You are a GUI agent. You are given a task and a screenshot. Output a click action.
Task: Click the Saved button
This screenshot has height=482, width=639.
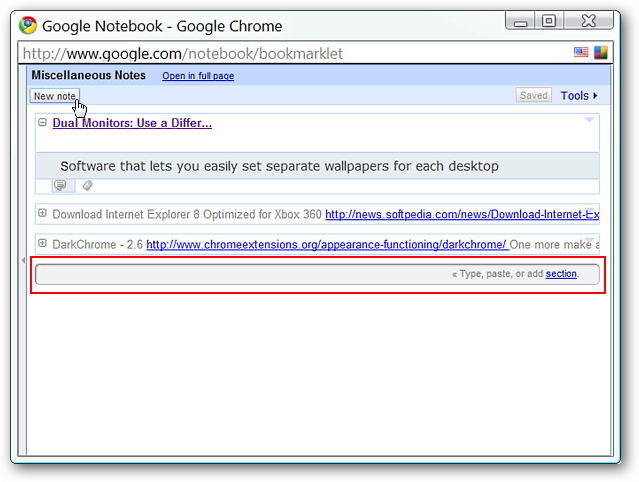533,95
